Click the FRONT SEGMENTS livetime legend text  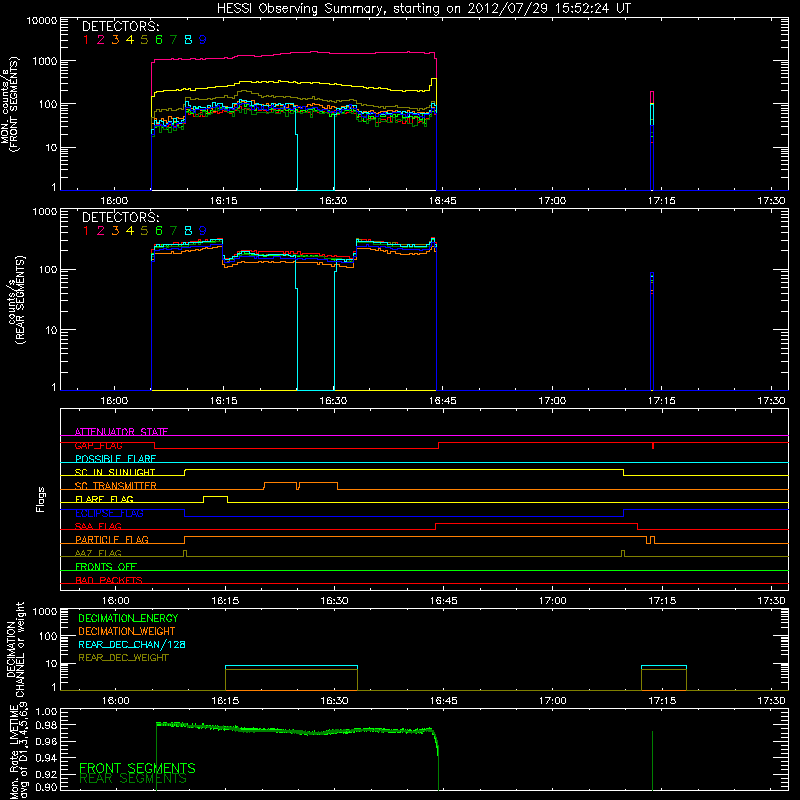click(x=137, y=768)
